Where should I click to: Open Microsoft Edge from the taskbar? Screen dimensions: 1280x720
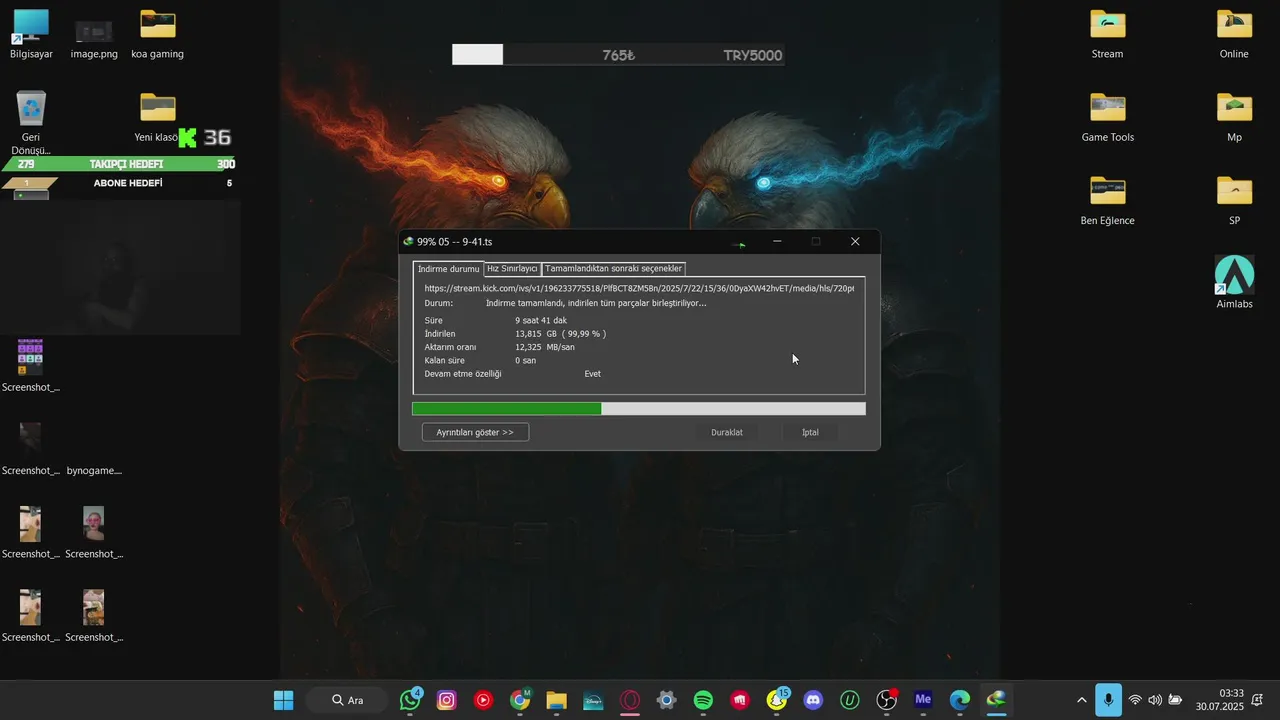click(960, 700)
